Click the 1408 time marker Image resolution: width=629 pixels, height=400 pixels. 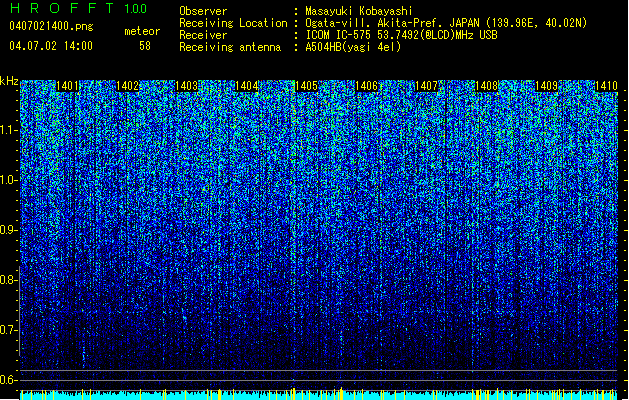tap(487, 86)
